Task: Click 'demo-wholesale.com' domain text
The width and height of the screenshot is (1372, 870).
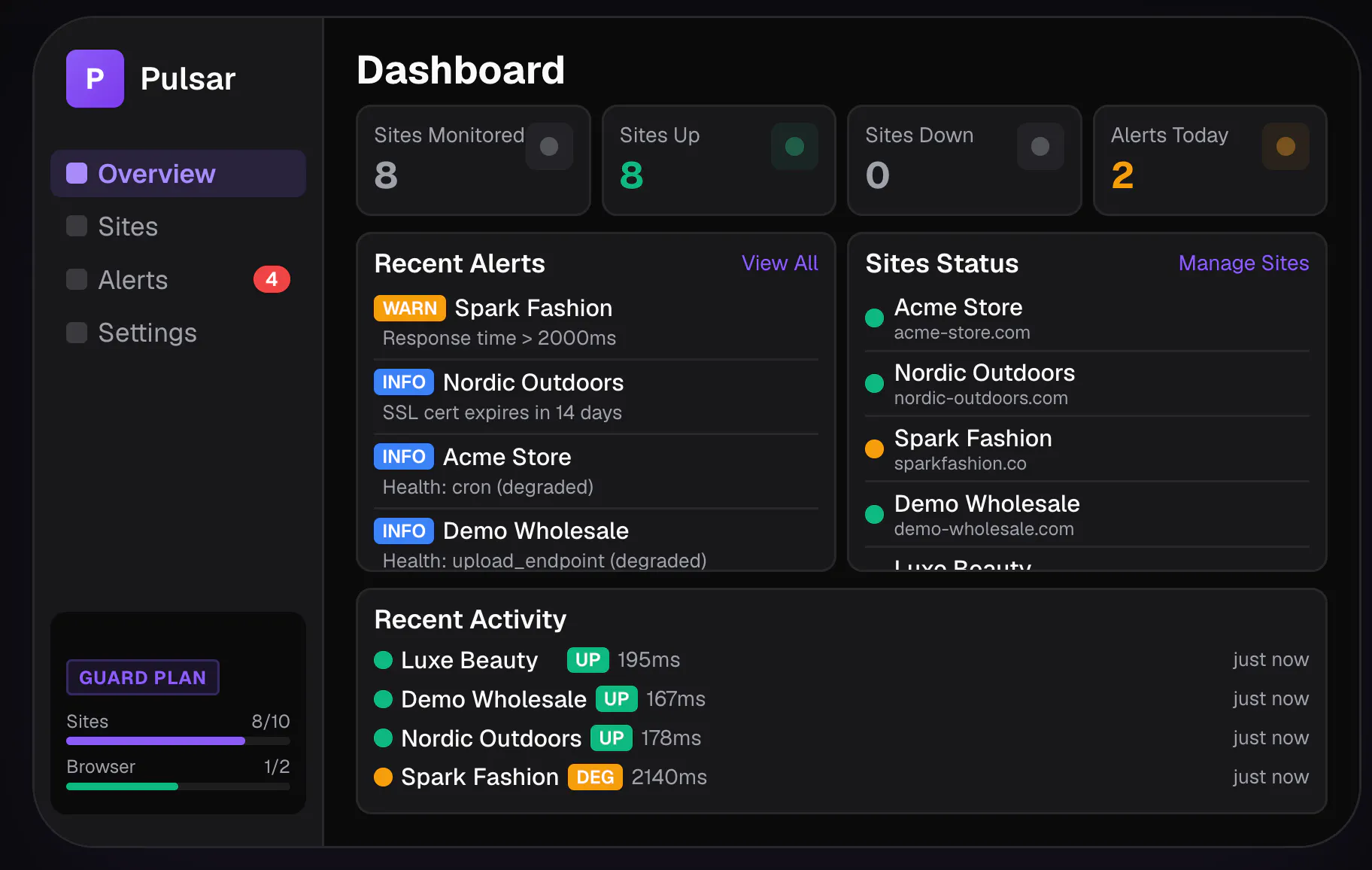Action: coord(984,529)
